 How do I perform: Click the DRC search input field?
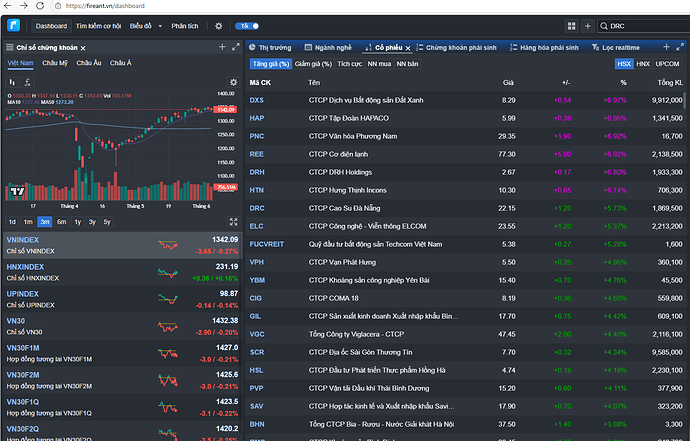point(640,25)
